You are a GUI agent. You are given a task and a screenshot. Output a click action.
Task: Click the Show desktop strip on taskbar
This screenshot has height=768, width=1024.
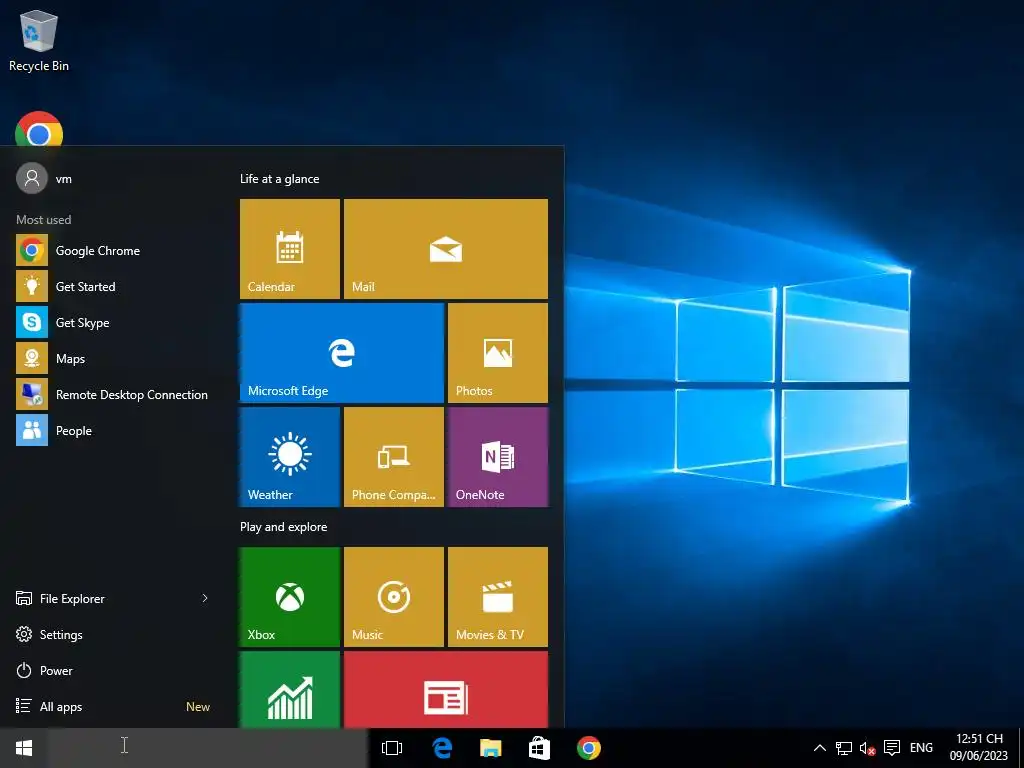point(1021,748)
